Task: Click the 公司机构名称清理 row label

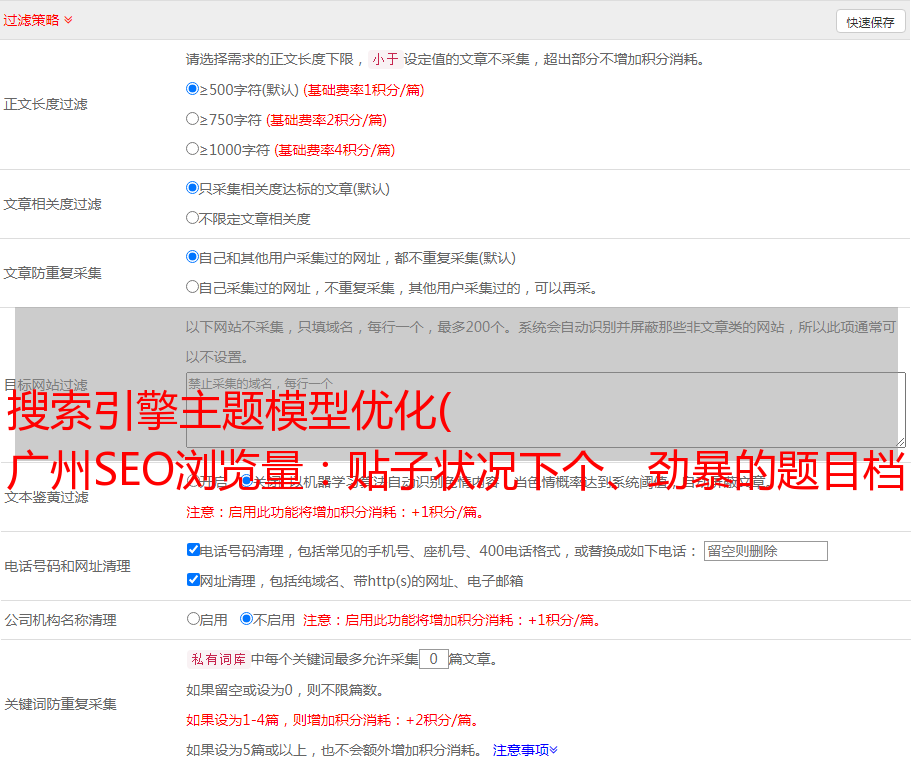Action: tap(60, 620)
